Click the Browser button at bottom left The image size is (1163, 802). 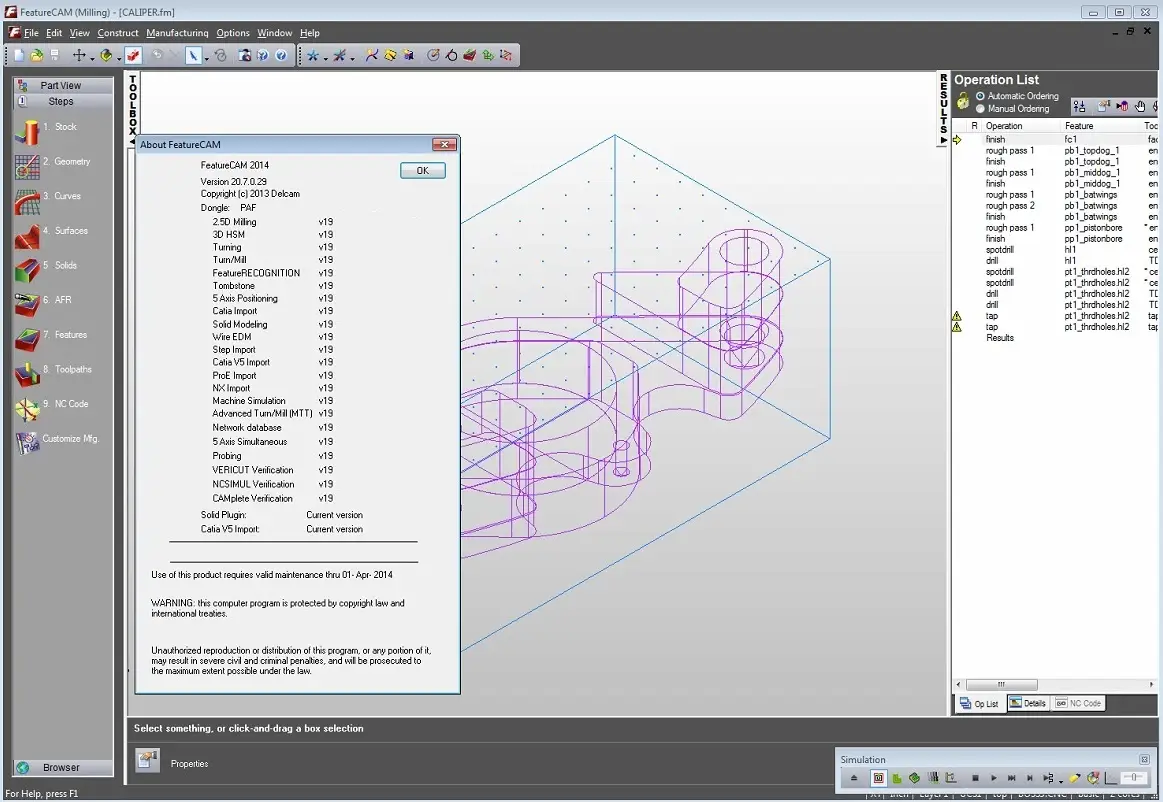[x=63, y=768]
